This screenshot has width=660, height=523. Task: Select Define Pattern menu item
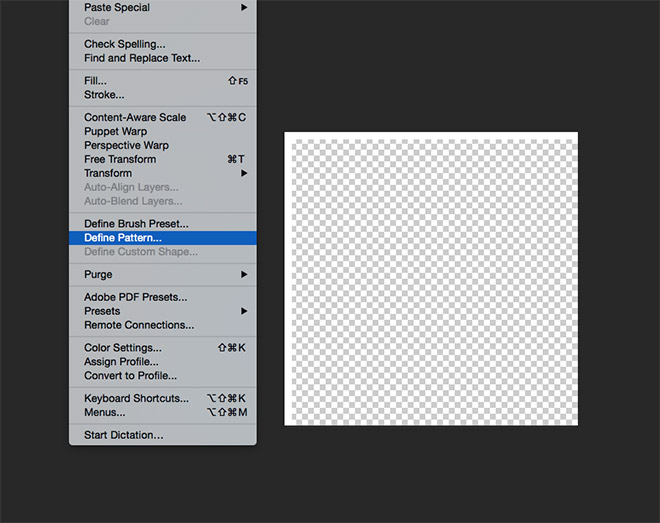123,238
